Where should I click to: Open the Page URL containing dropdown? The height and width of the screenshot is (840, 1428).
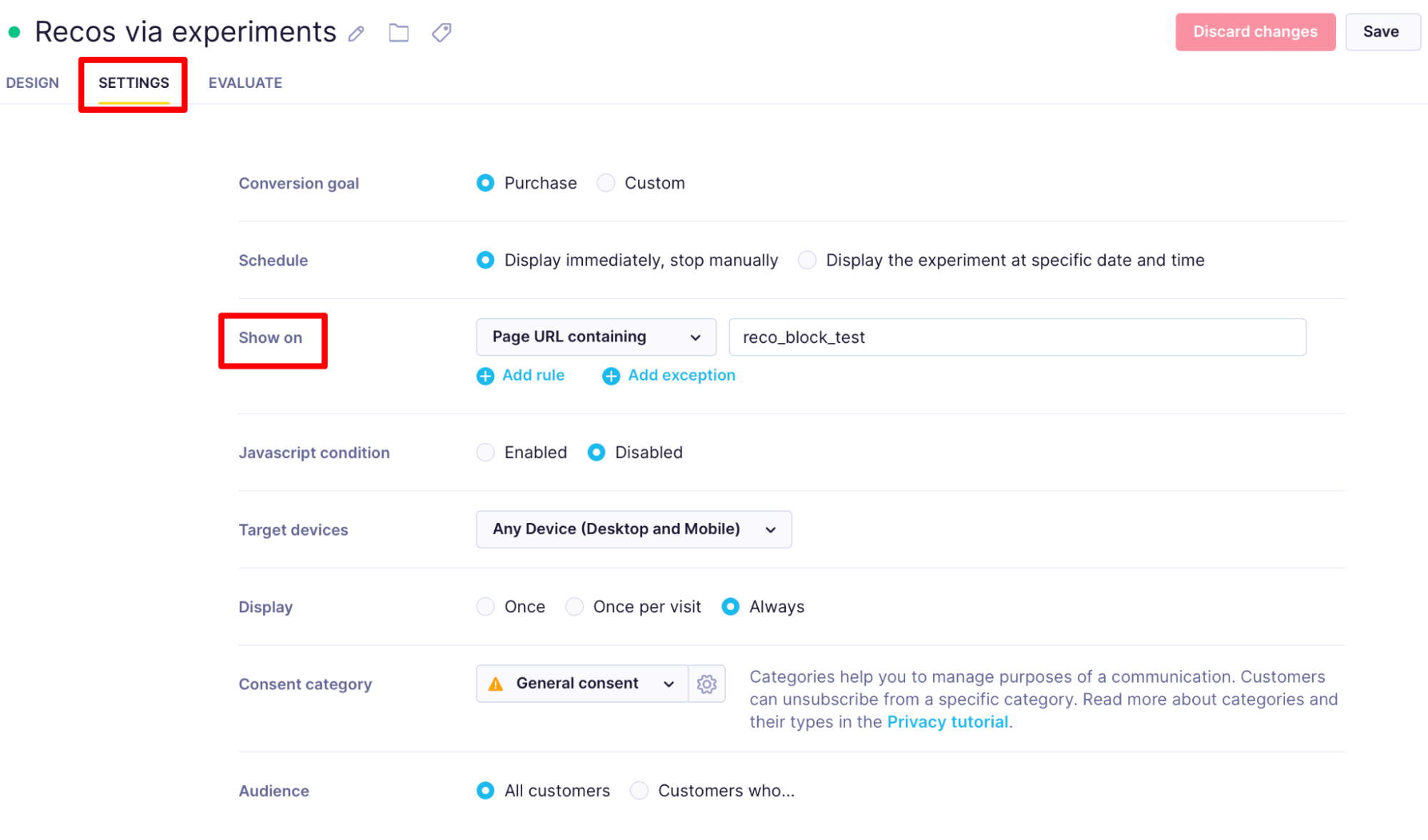click(x=596, y=337)
